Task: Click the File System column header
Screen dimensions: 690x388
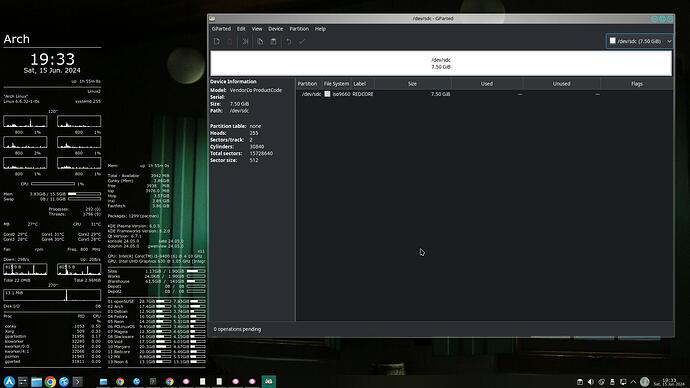Action: tap(336, 84)
